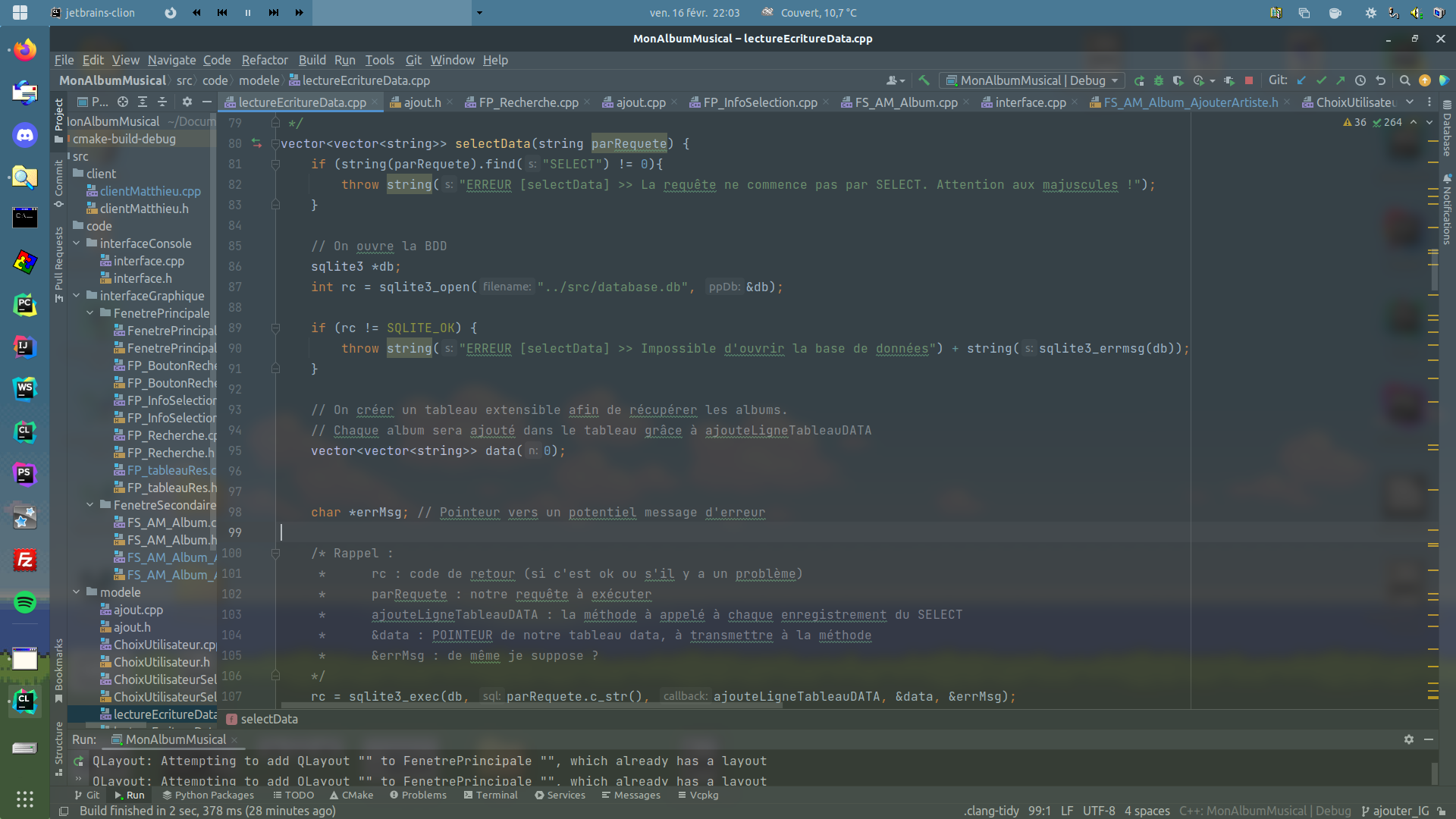Show Git history clock icon

click(x=1360, y=80)
